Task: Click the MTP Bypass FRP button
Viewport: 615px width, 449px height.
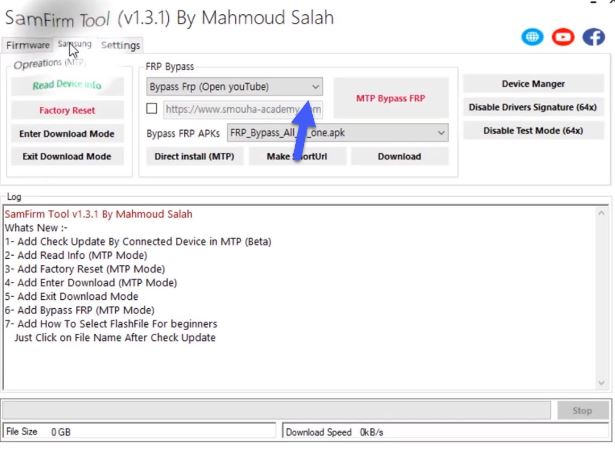Action: 391,98
